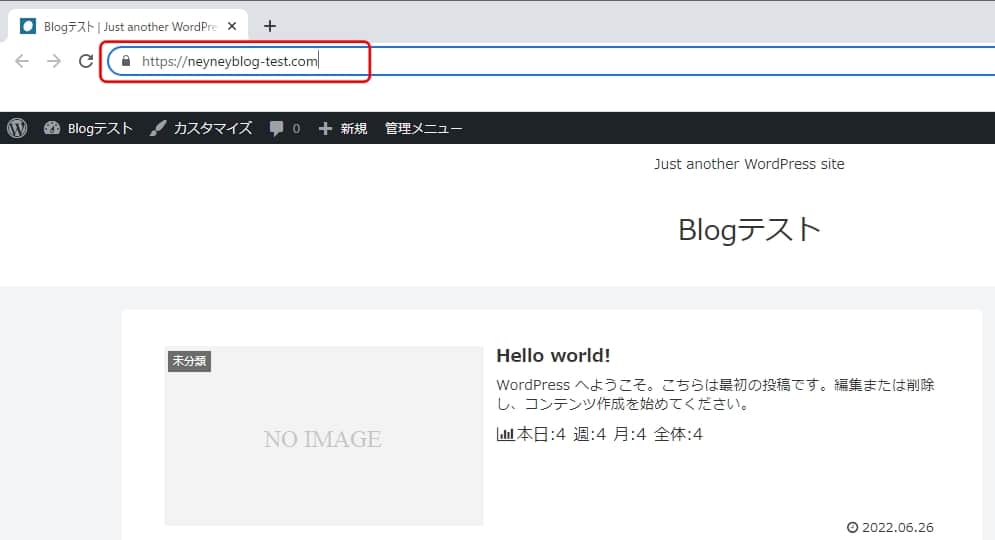Click the NO IMAGE post thumbnail

(324, 436)
